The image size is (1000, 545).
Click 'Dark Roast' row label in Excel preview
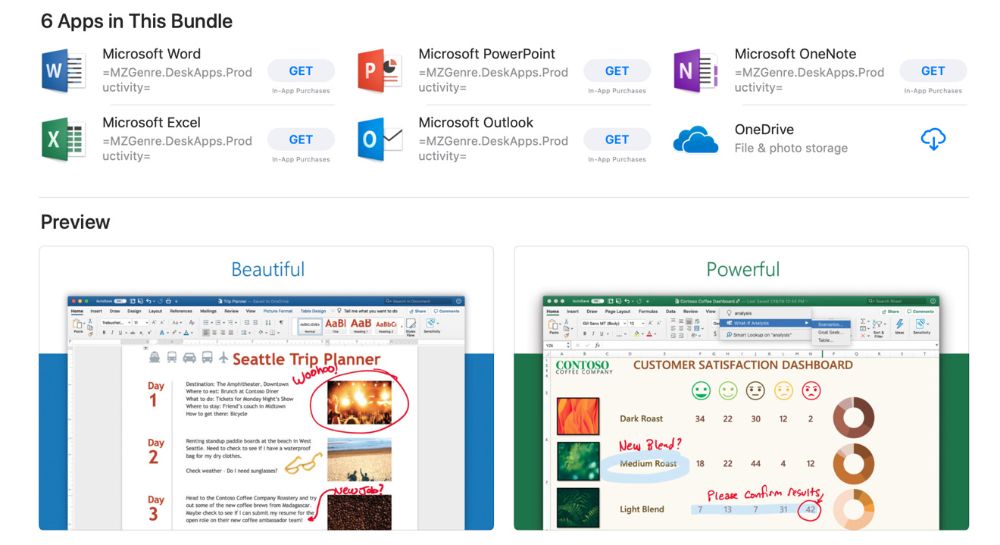click(x=641, y=419)
